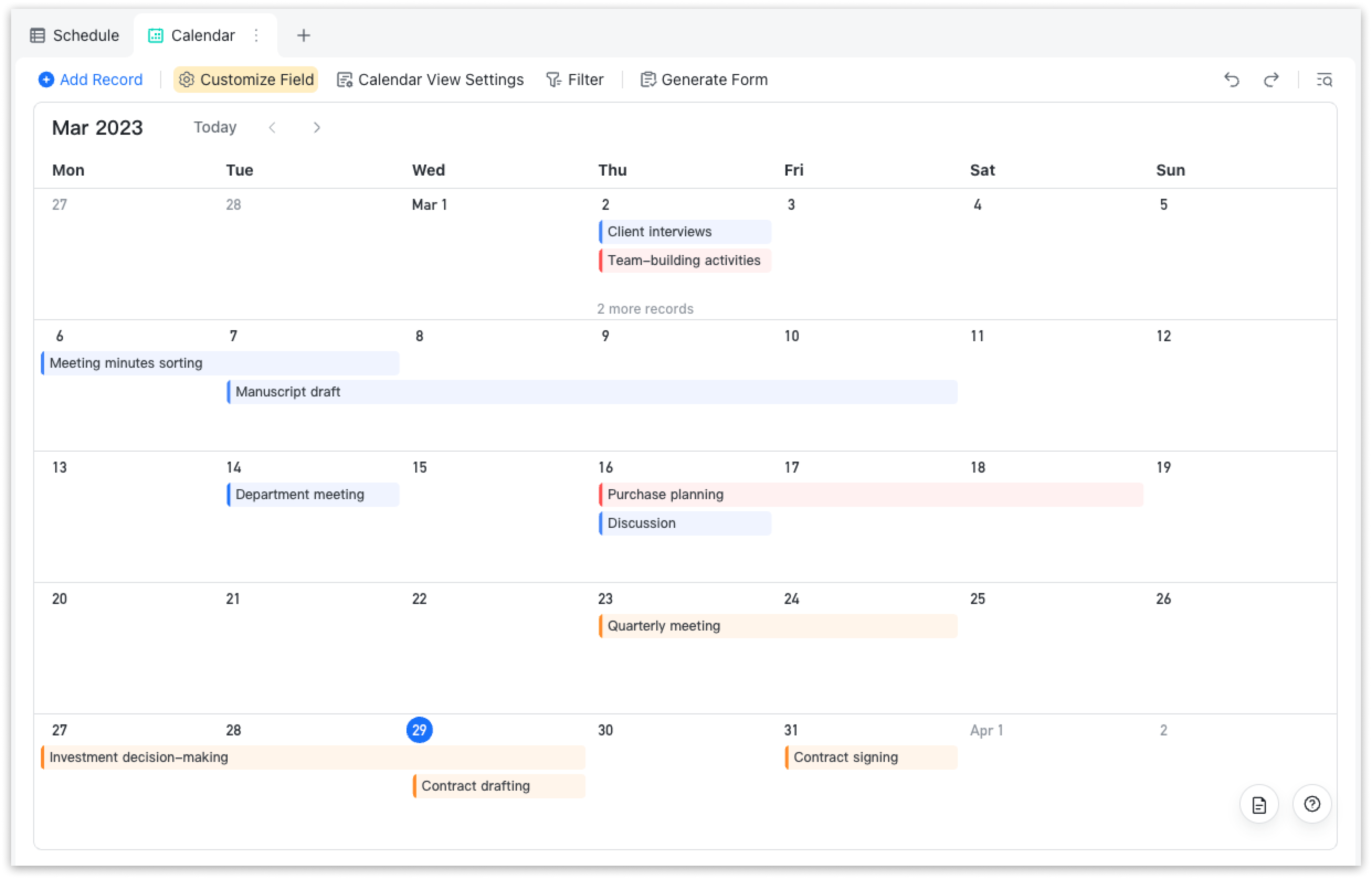
Task: Click the document notes icon near bottom right
Action: coord(1259,804)
